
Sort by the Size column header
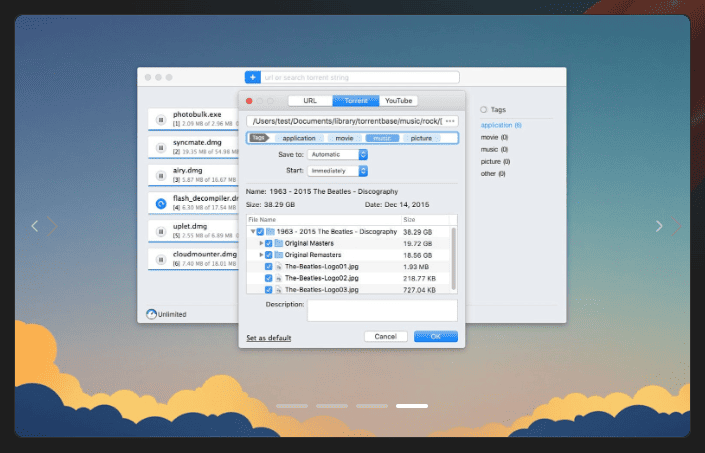[x=425, y=220]
